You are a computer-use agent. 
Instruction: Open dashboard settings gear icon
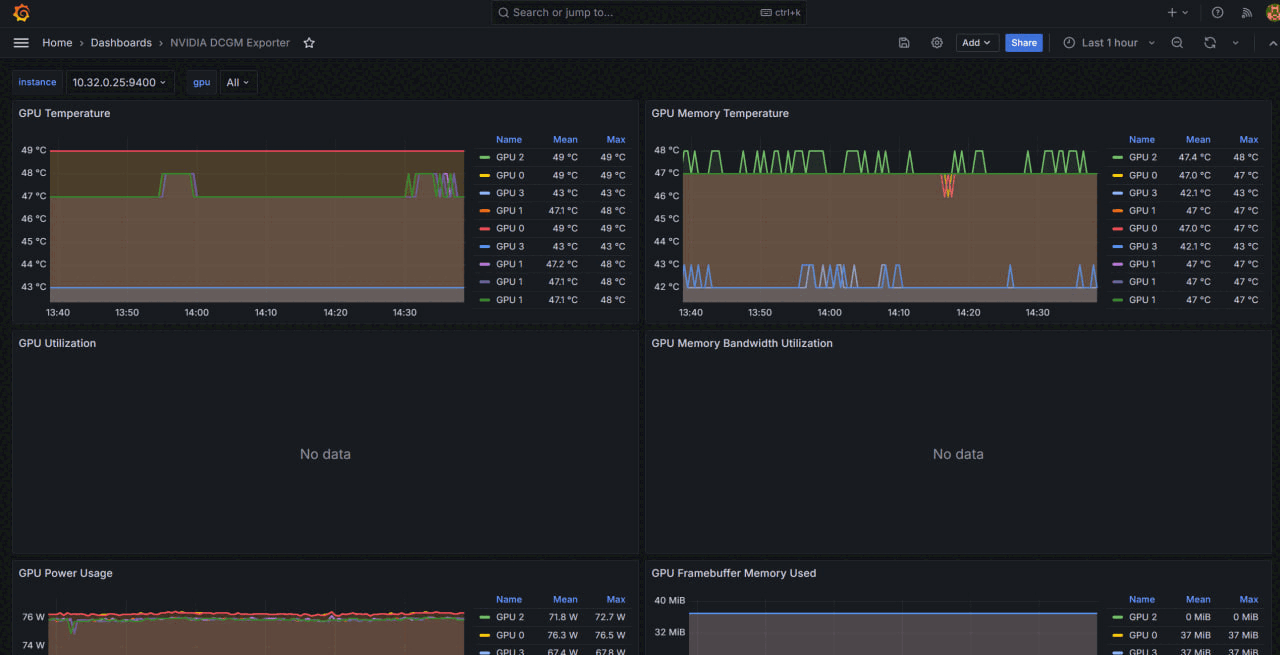[x=937, y=43]
